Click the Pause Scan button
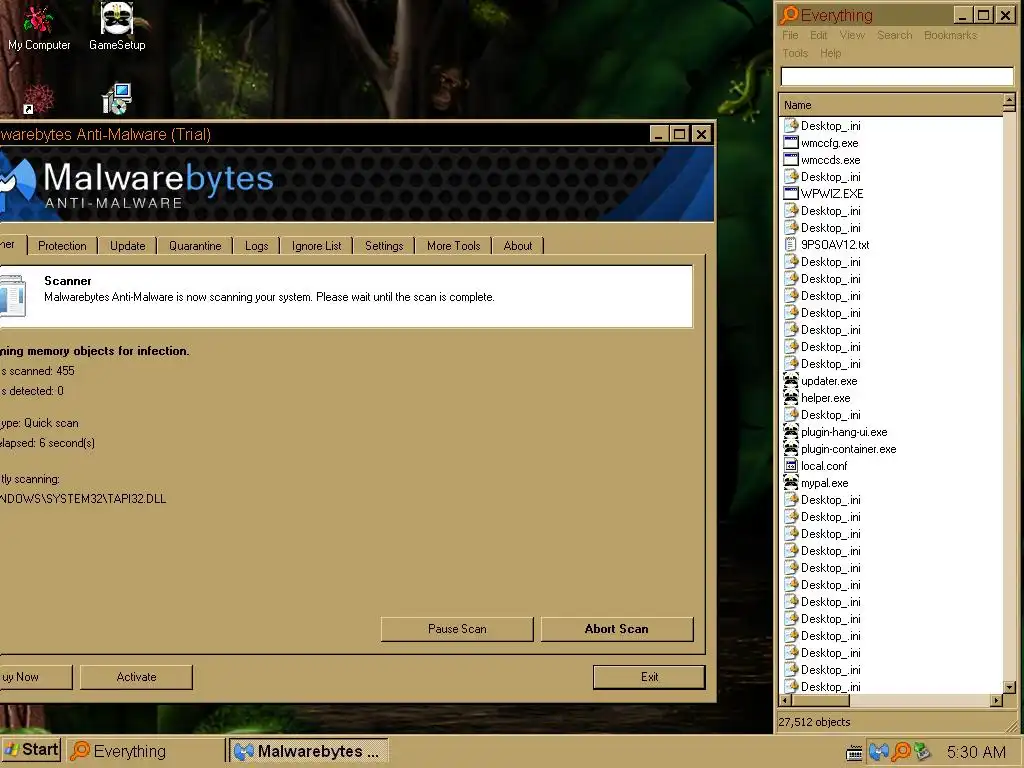 [x=457, y=629]
